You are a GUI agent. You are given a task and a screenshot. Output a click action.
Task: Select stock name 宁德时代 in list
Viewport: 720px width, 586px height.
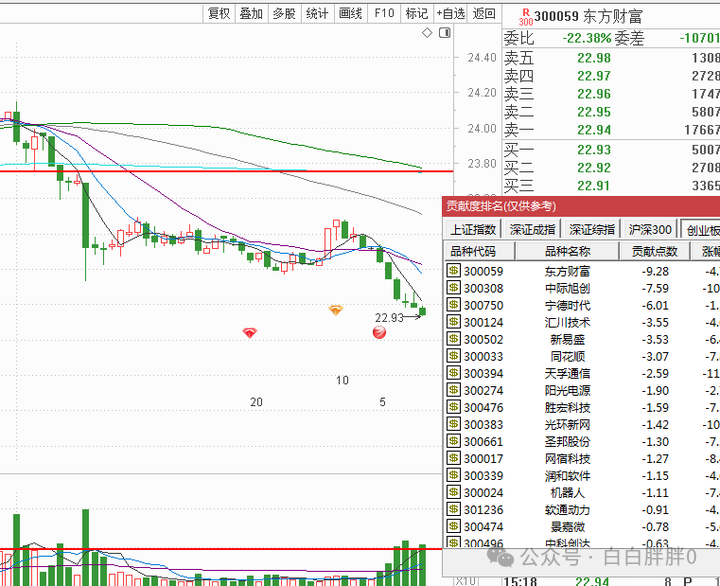click(x=568, y=305)
